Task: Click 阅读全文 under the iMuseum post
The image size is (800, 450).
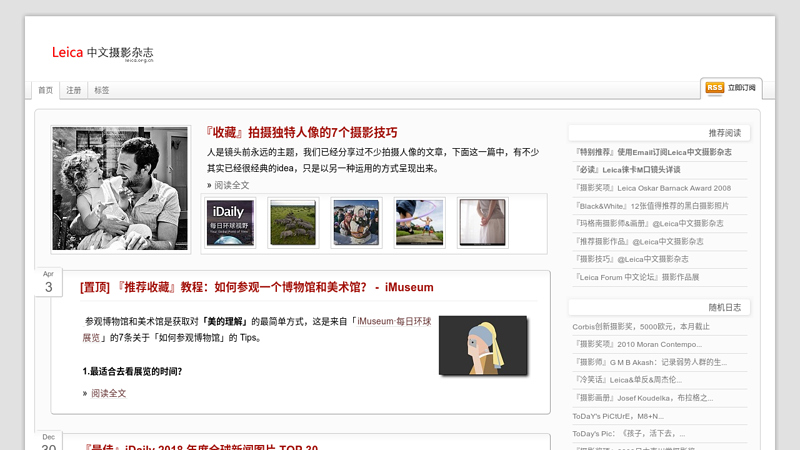Action: pos(108,393)
